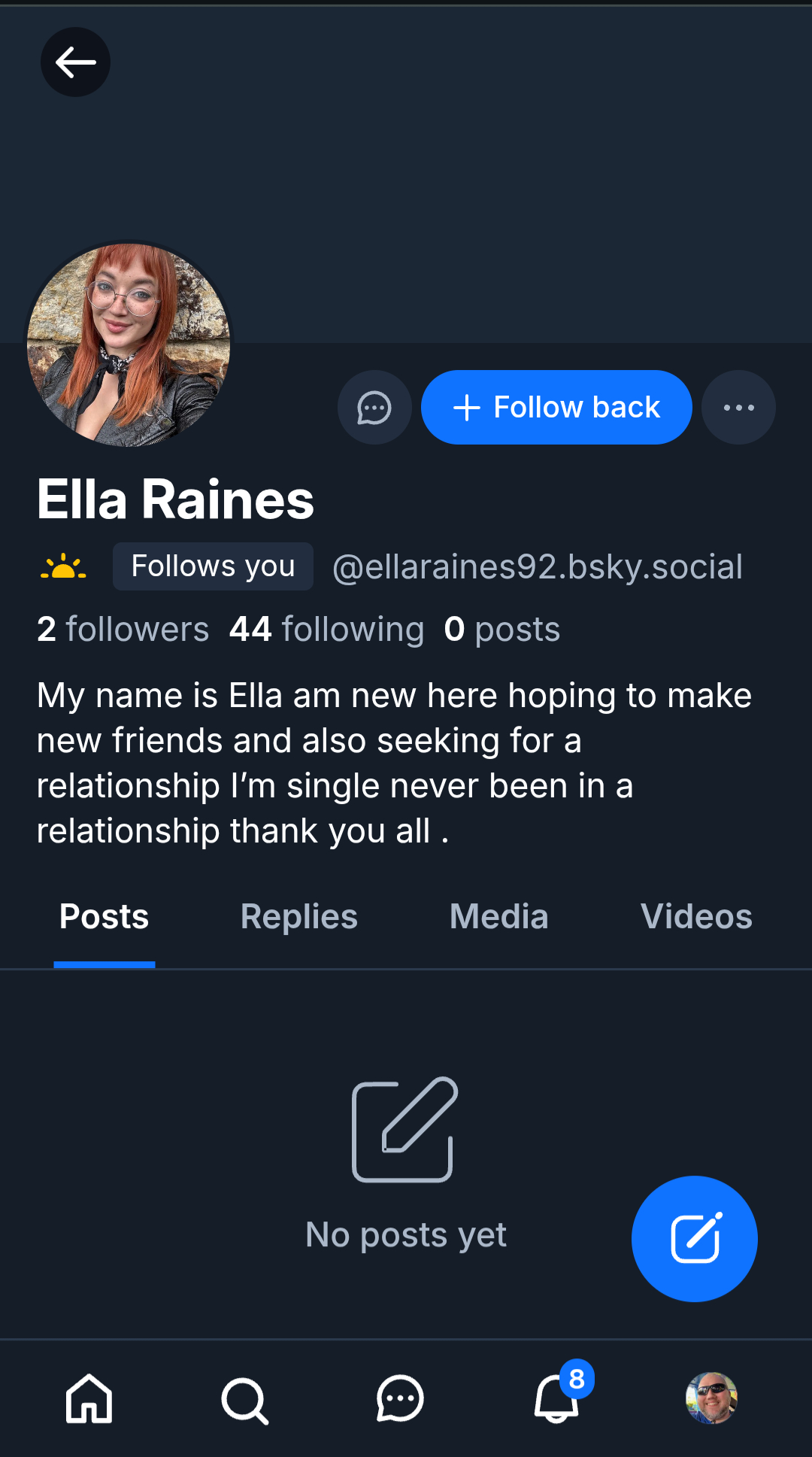The height and width of the screenshot is (1457, 812).
Task: Compose a new post with floating button
Action: click(x=694, y=1238)
